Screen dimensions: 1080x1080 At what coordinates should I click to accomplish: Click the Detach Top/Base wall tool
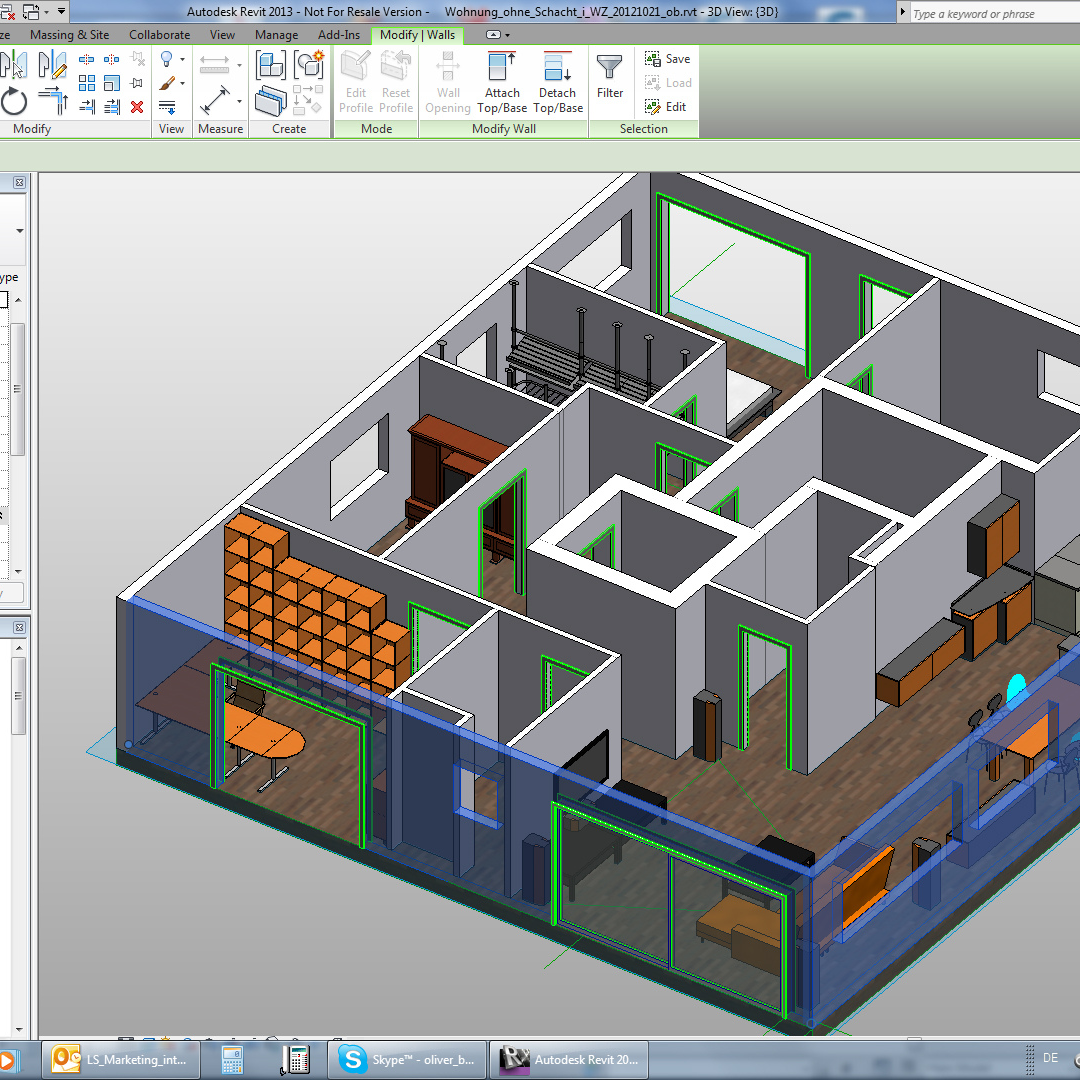558,82
